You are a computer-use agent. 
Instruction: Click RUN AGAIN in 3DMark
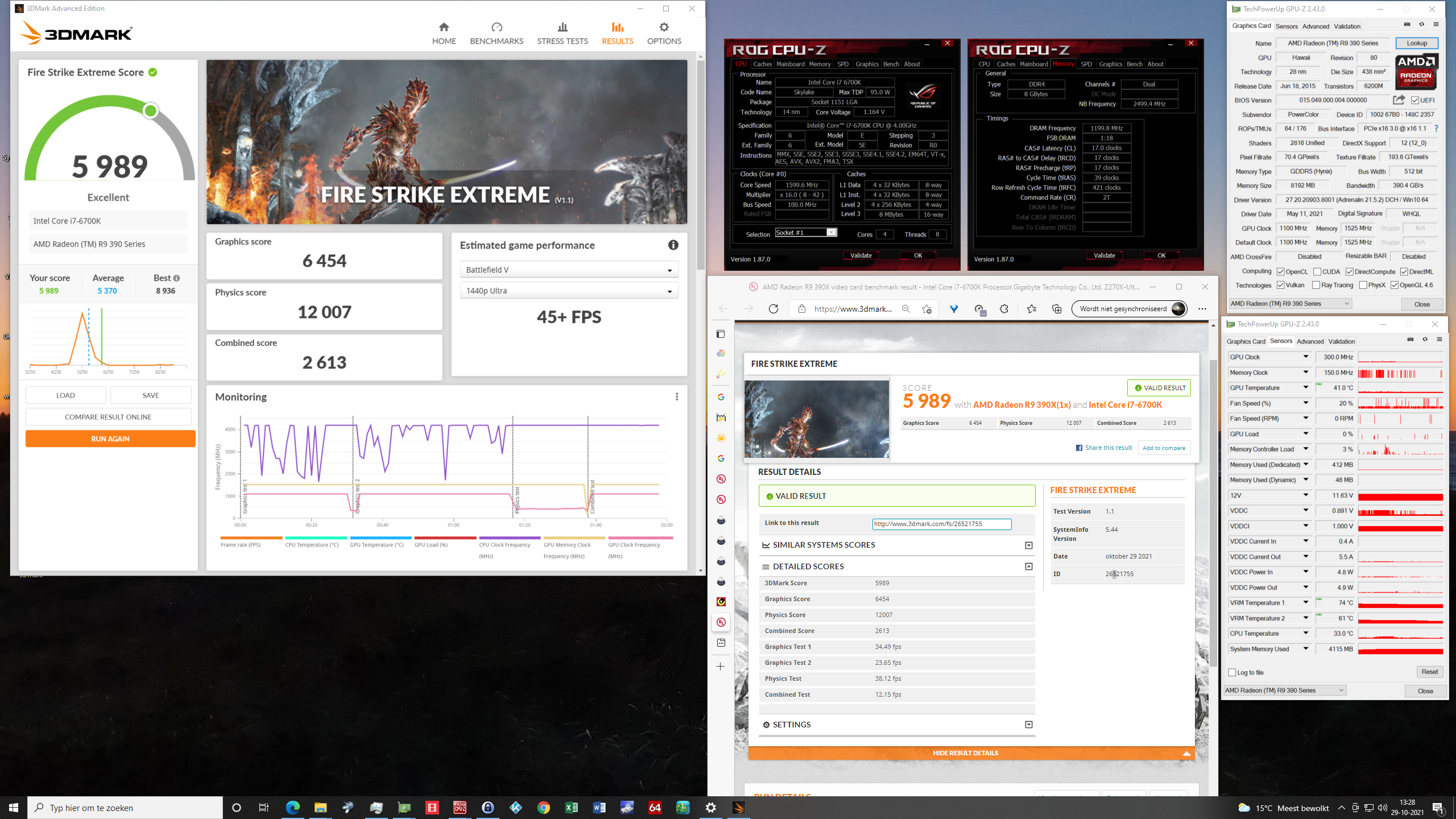pyautogui.click(x=110, y=439)
